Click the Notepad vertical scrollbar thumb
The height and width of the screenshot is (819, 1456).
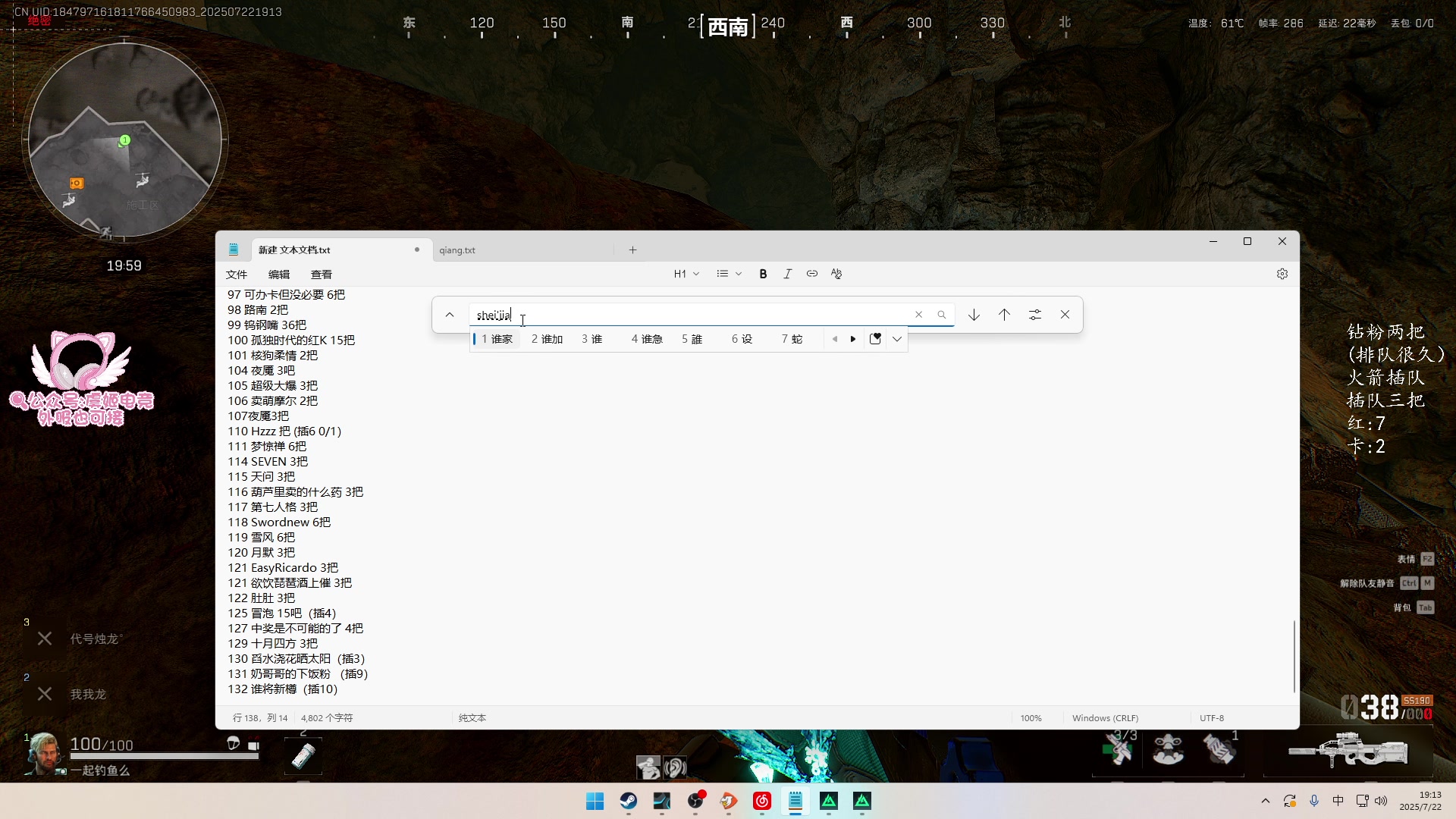[1294, 656]
